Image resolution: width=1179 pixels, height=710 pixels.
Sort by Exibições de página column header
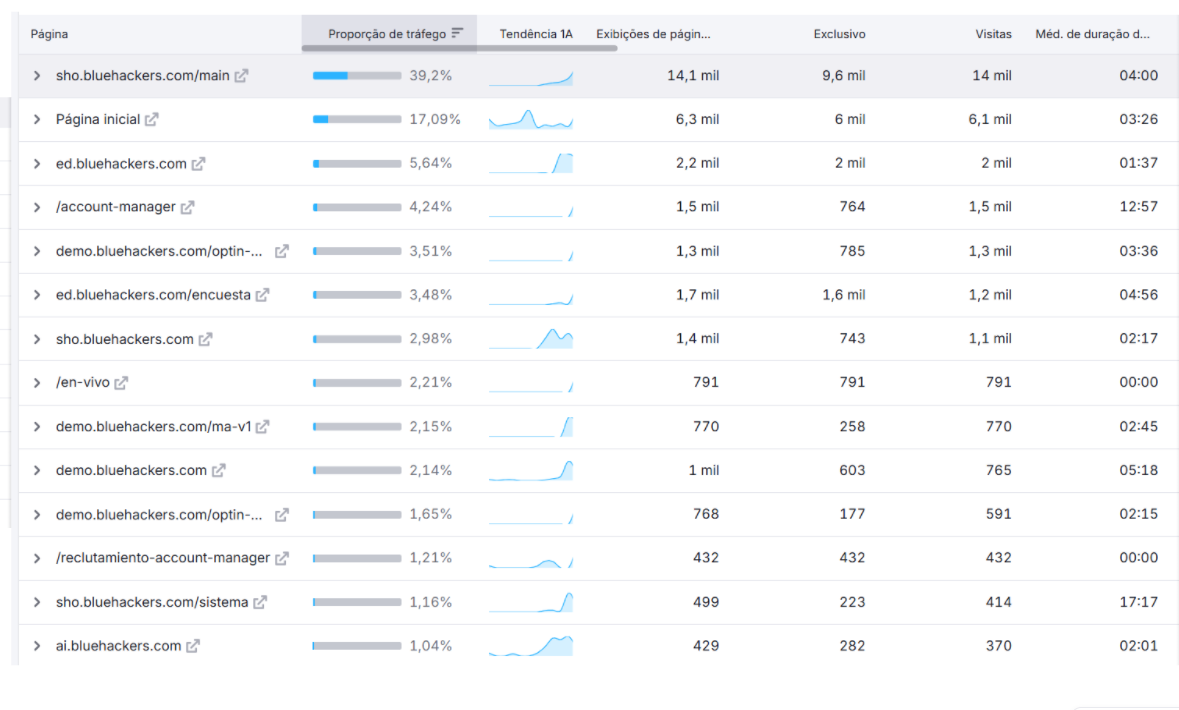(x=653, y=34)
